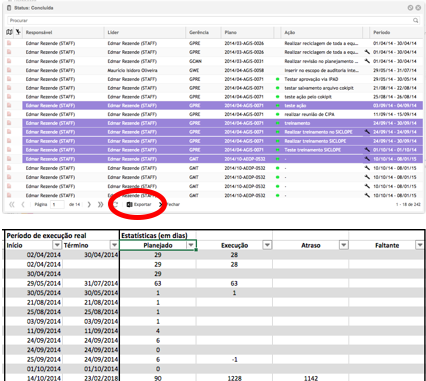Click the wrench icon in the 'Realizar treinamento no SICLOPE' row
This screenshot has width=426, height=381.
[x=367, y=132]
